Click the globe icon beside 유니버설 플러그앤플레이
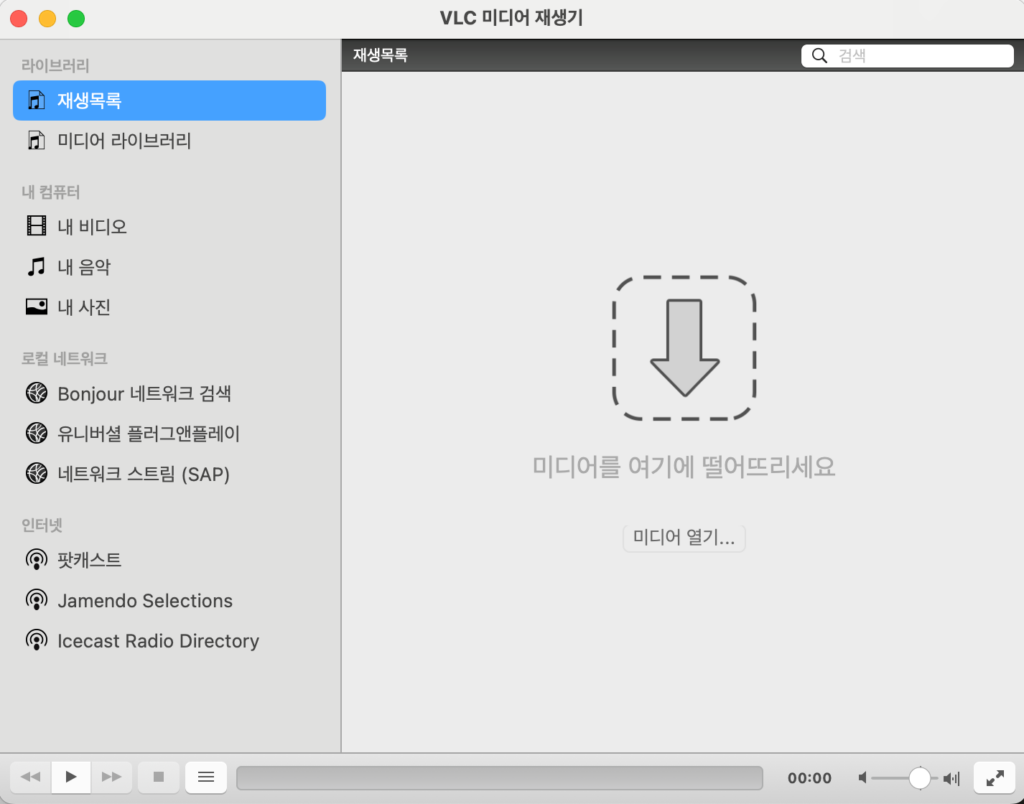This screenshot has width=1024, height=804. point(37,433)
